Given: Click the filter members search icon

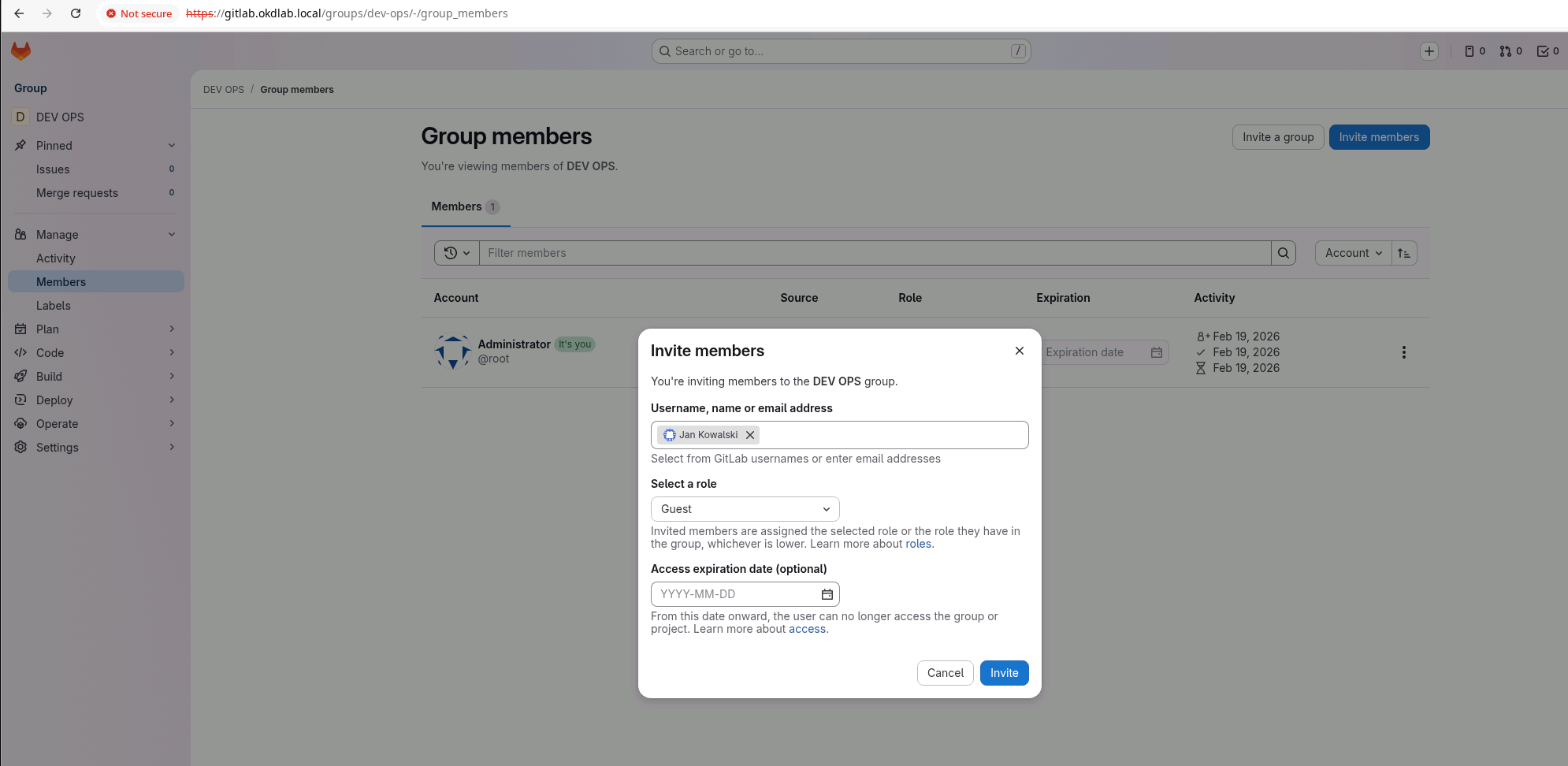Looking at the screenshot, I should tap(1283, 253).
